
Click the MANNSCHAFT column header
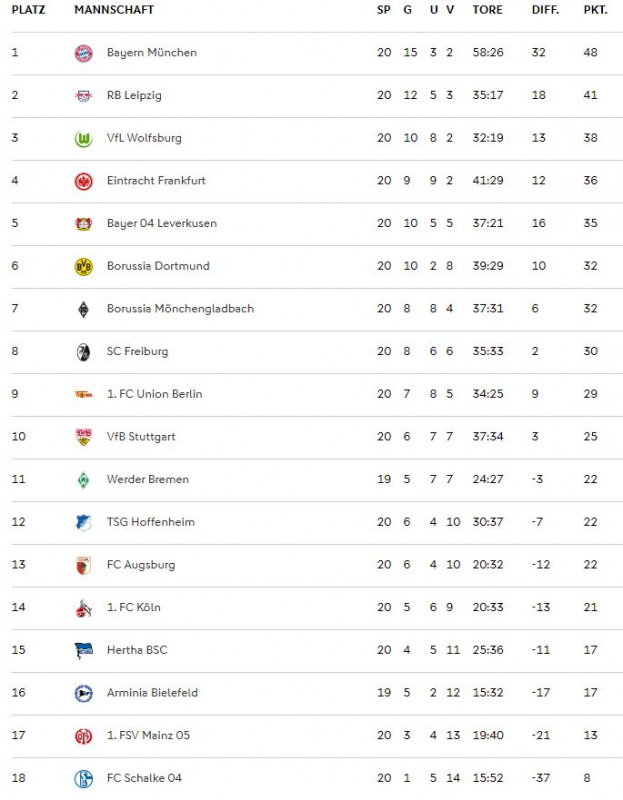114,10
